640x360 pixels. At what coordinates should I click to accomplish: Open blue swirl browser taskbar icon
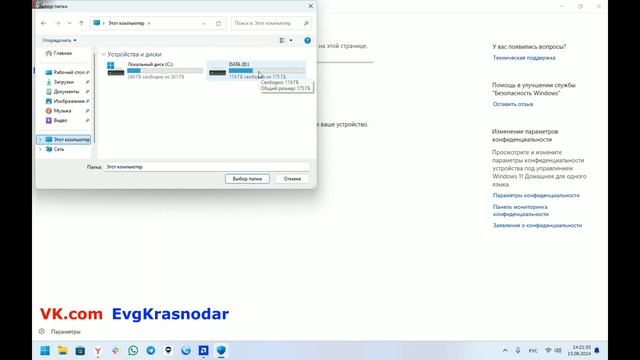[x=186, y=351]
